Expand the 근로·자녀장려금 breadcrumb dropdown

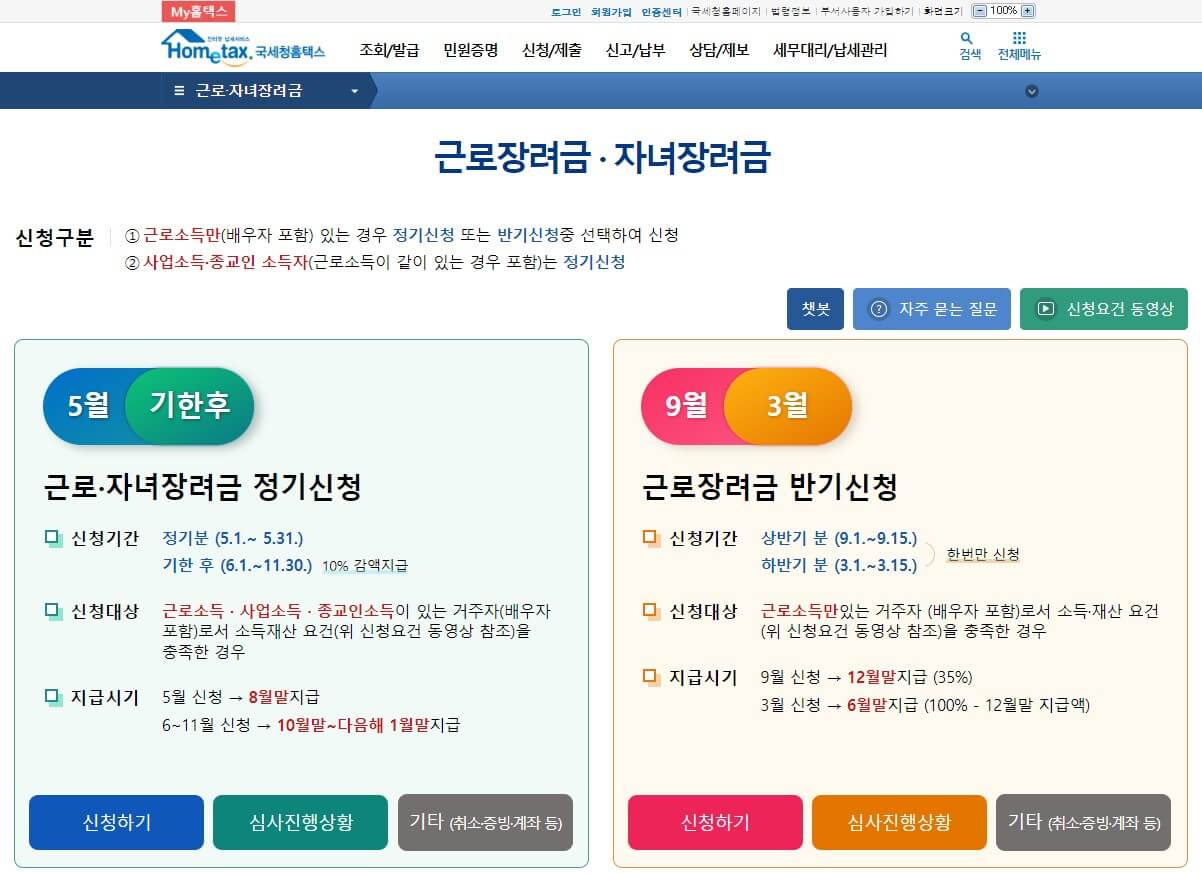[355, 90]
